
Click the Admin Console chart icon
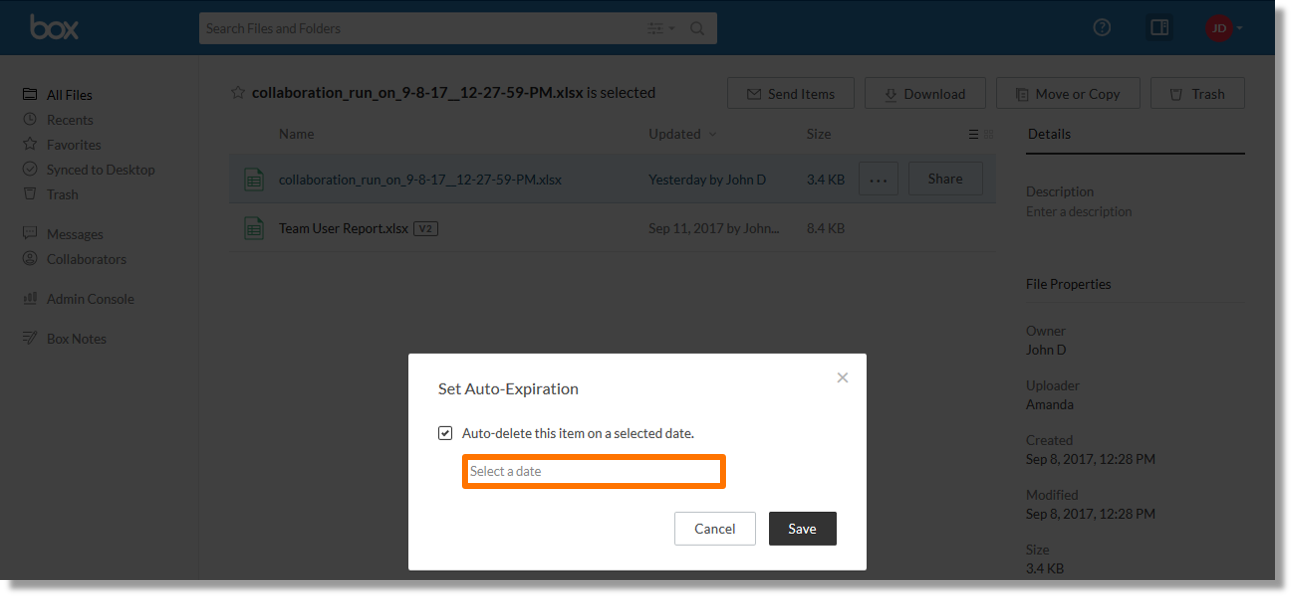[x=30, y=298]
